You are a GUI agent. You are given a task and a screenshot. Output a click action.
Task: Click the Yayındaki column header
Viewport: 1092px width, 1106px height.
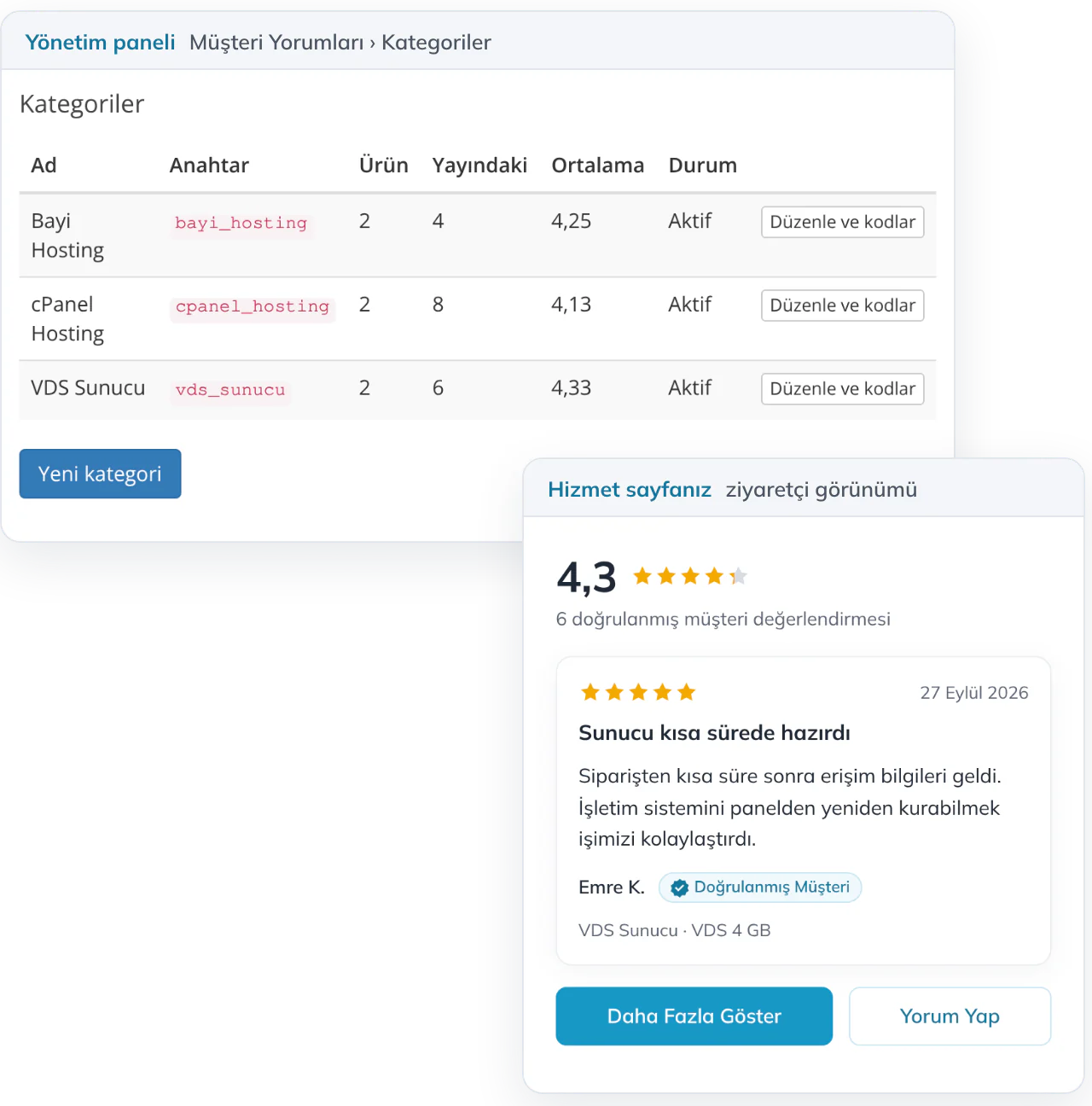tap(479, 166)
